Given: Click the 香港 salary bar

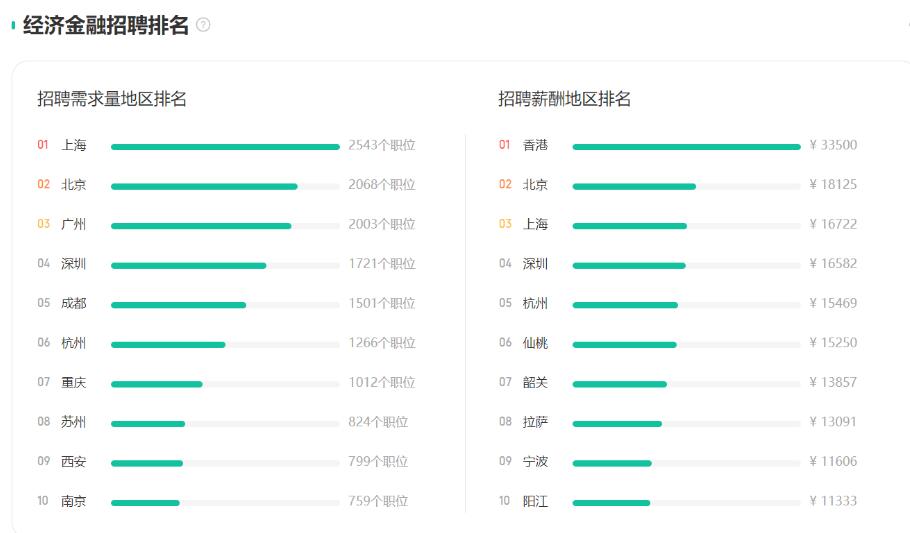Looking at the screenshot, I should pos(686,146).
